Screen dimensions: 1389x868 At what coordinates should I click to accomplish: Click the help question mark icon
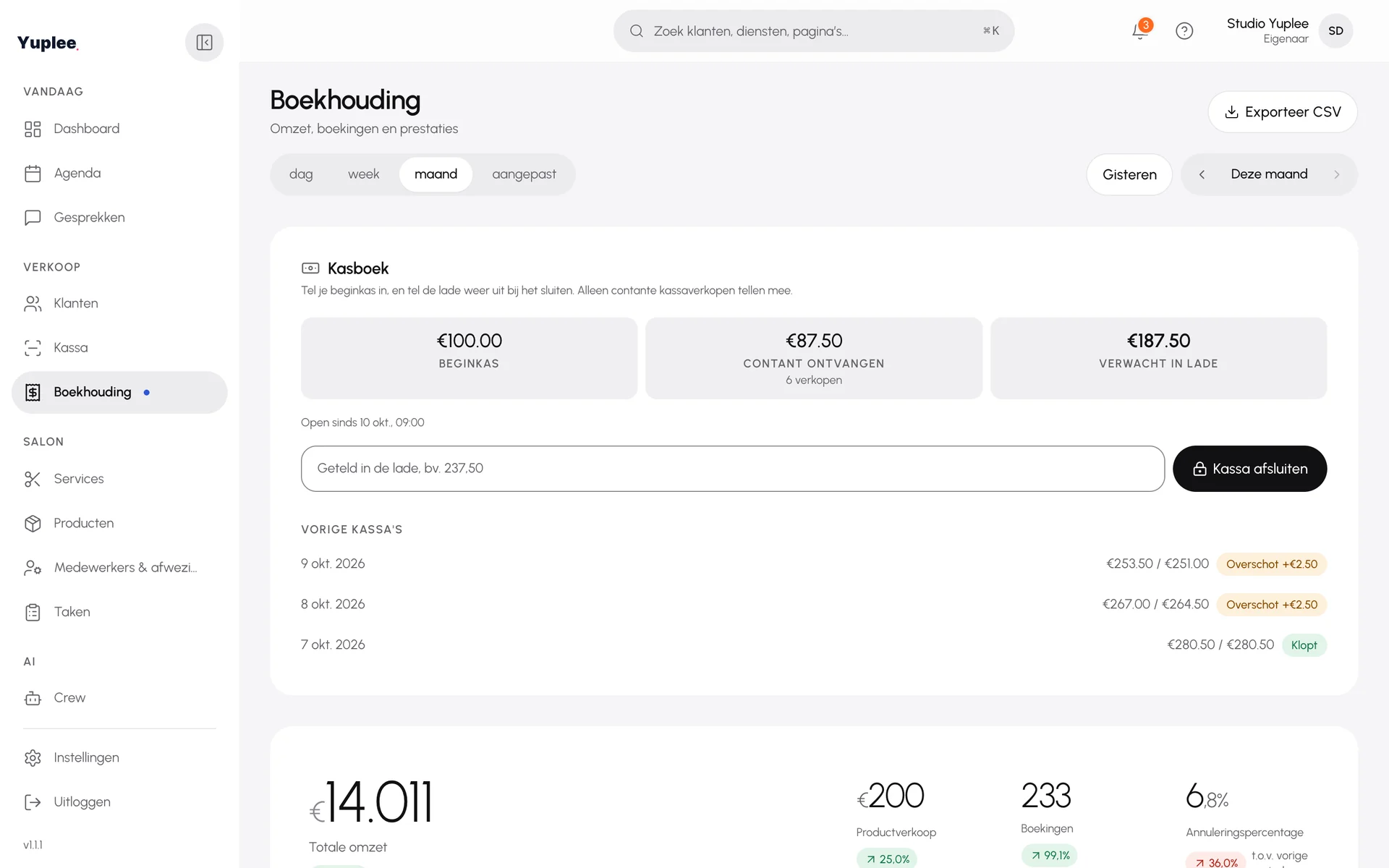click(1184, 31)
